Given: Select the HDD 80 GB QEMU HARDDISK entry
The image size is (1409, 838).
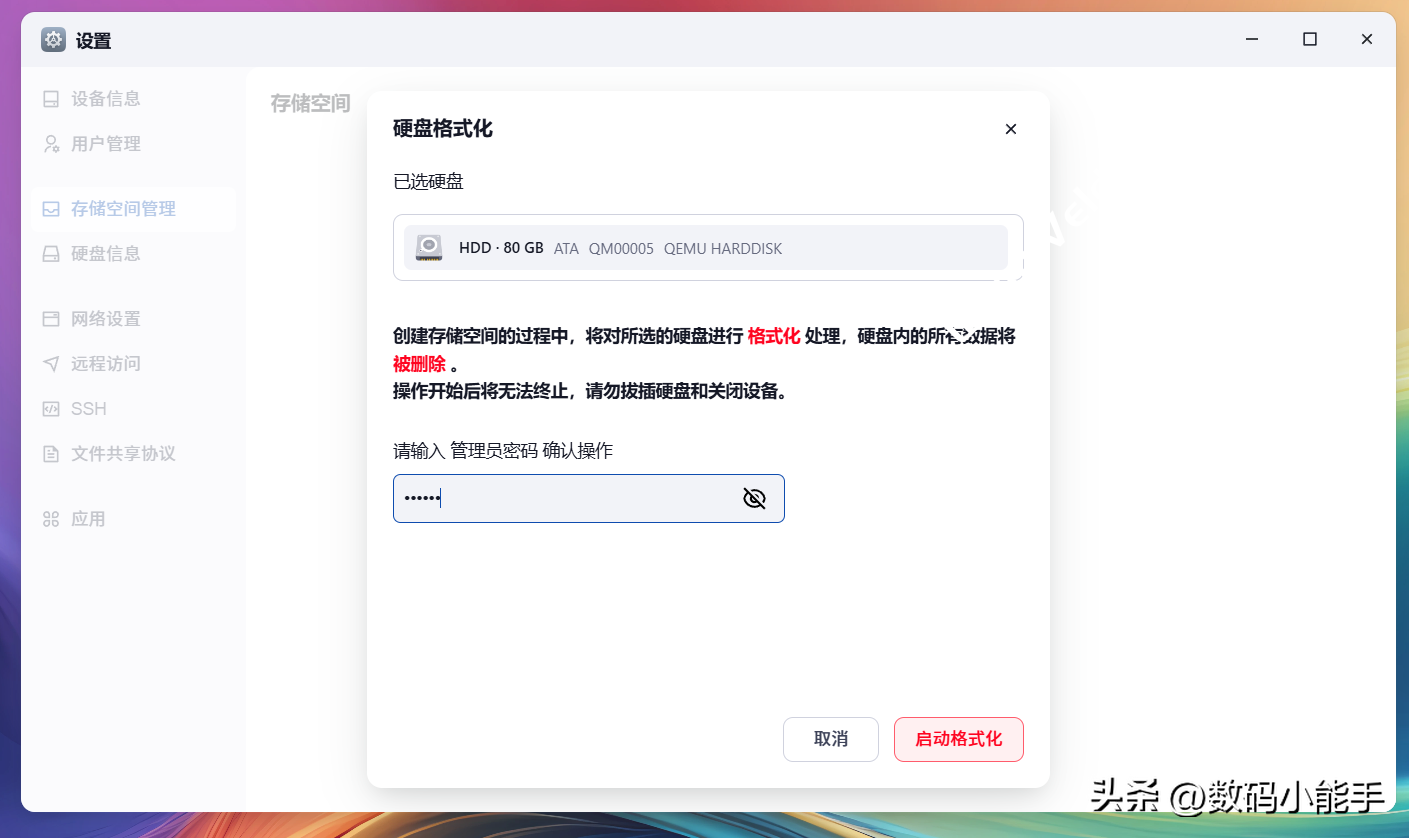Looking at the screenshot, I should (x=706, y=248).
